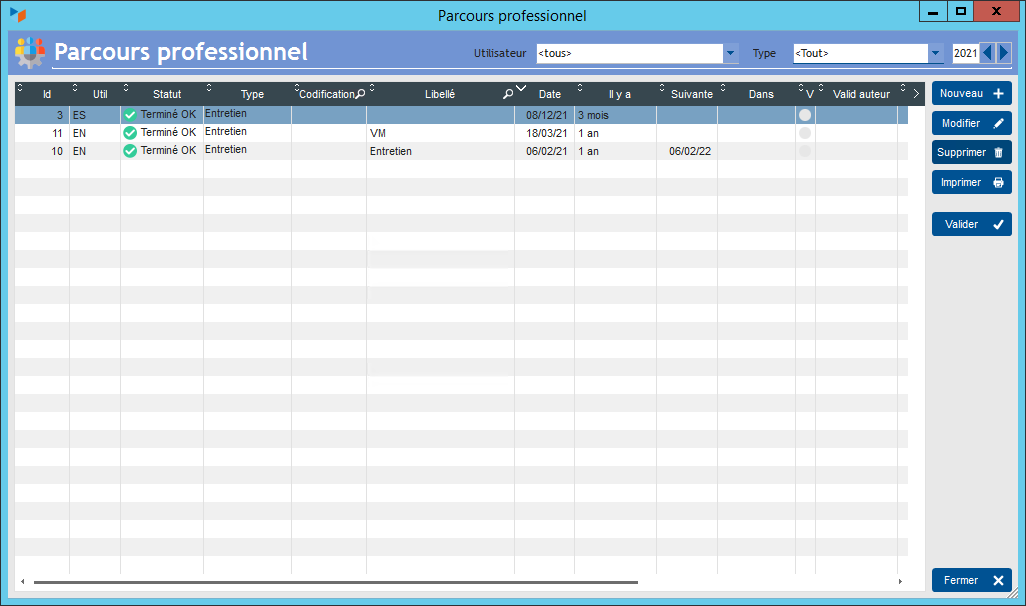Click the printer icon on Imprimer button

pyautogui.click(x=998, y=183)
